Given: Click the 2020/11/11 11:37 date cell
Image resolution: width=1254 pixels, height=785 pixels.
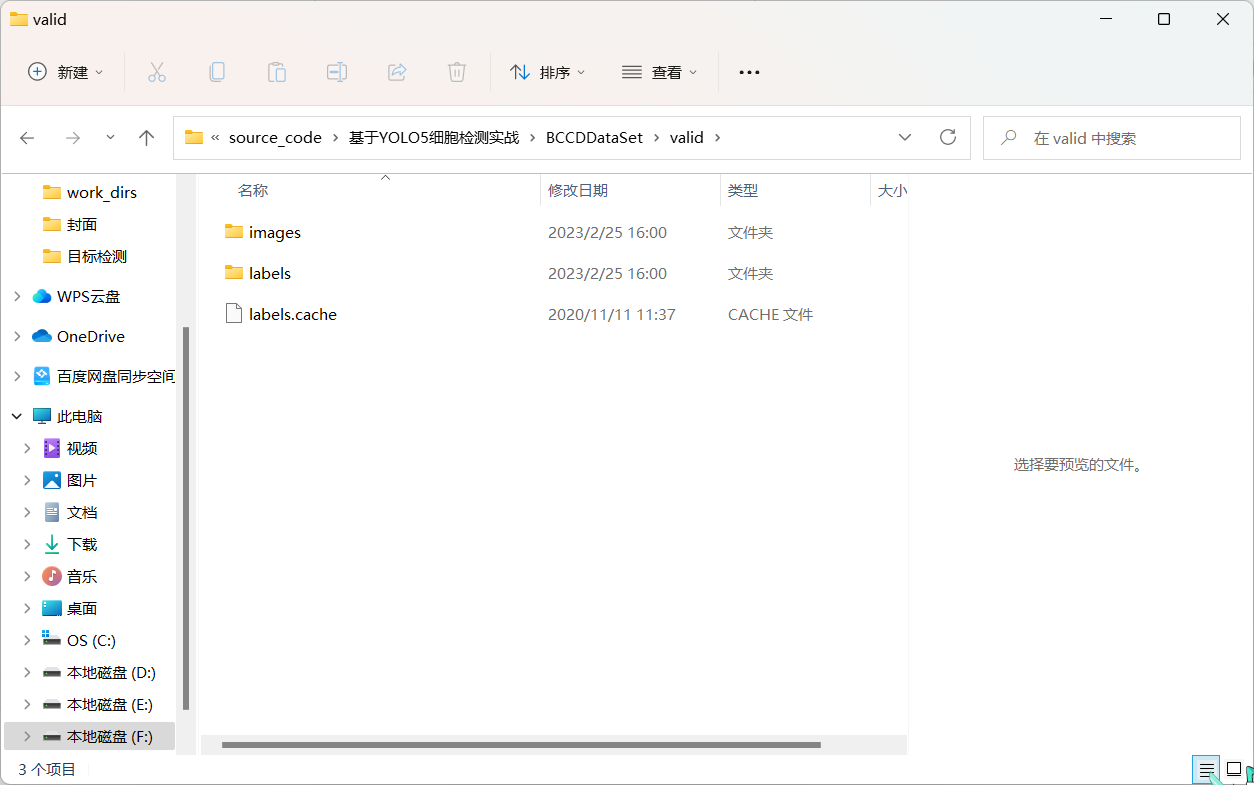Looking at the screenshot, I should click(612, 314).
